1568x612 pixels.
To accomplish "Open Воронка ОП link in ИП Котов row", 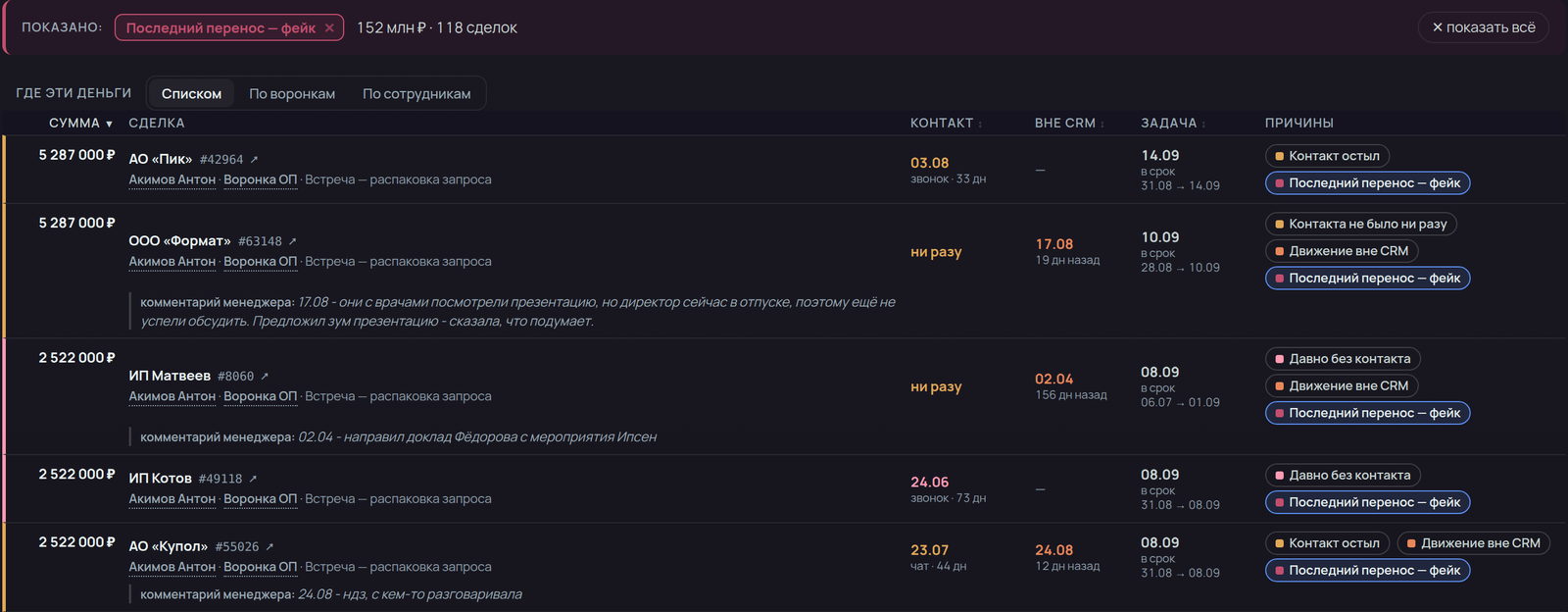I will coord(260,499).
